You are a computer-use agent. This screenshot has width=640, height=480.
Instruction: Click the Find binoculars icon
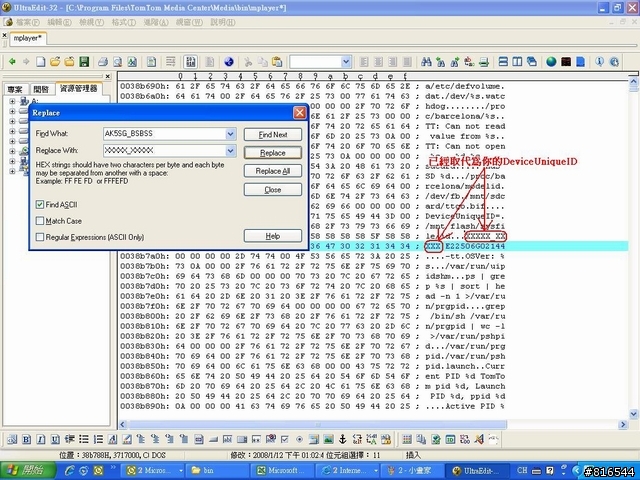pos(426,62)
